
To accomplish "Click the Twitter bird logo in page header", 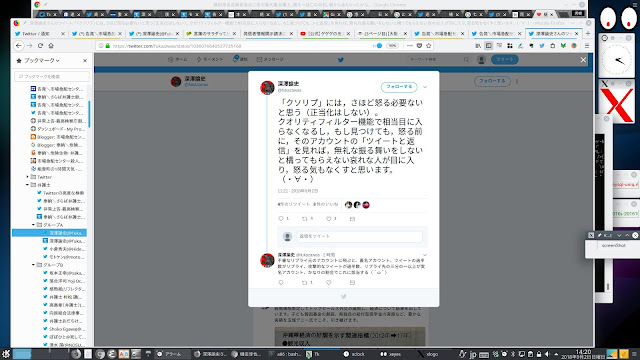I will [341, 60].
